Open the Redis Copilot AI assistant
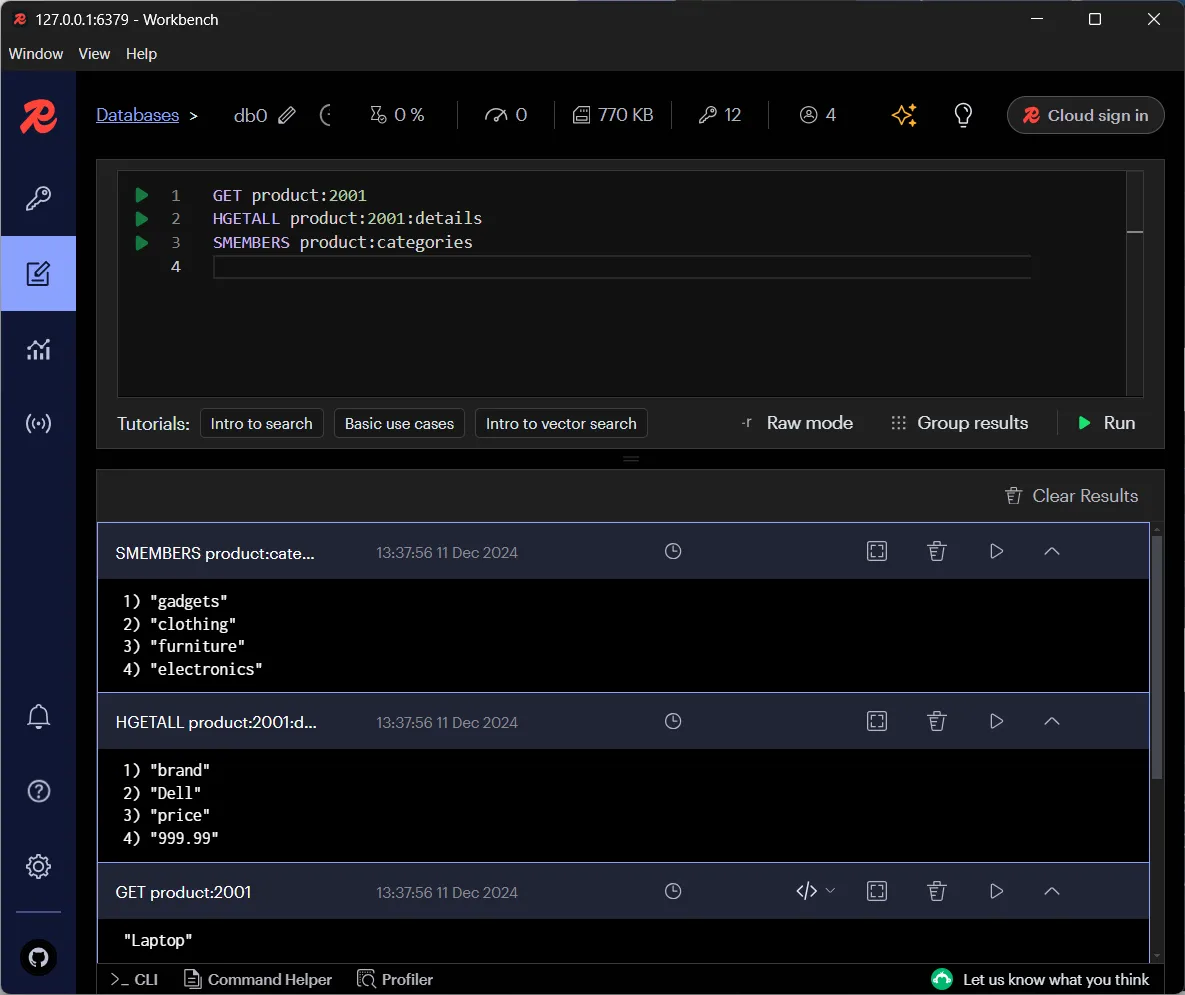 click(904, 115)
